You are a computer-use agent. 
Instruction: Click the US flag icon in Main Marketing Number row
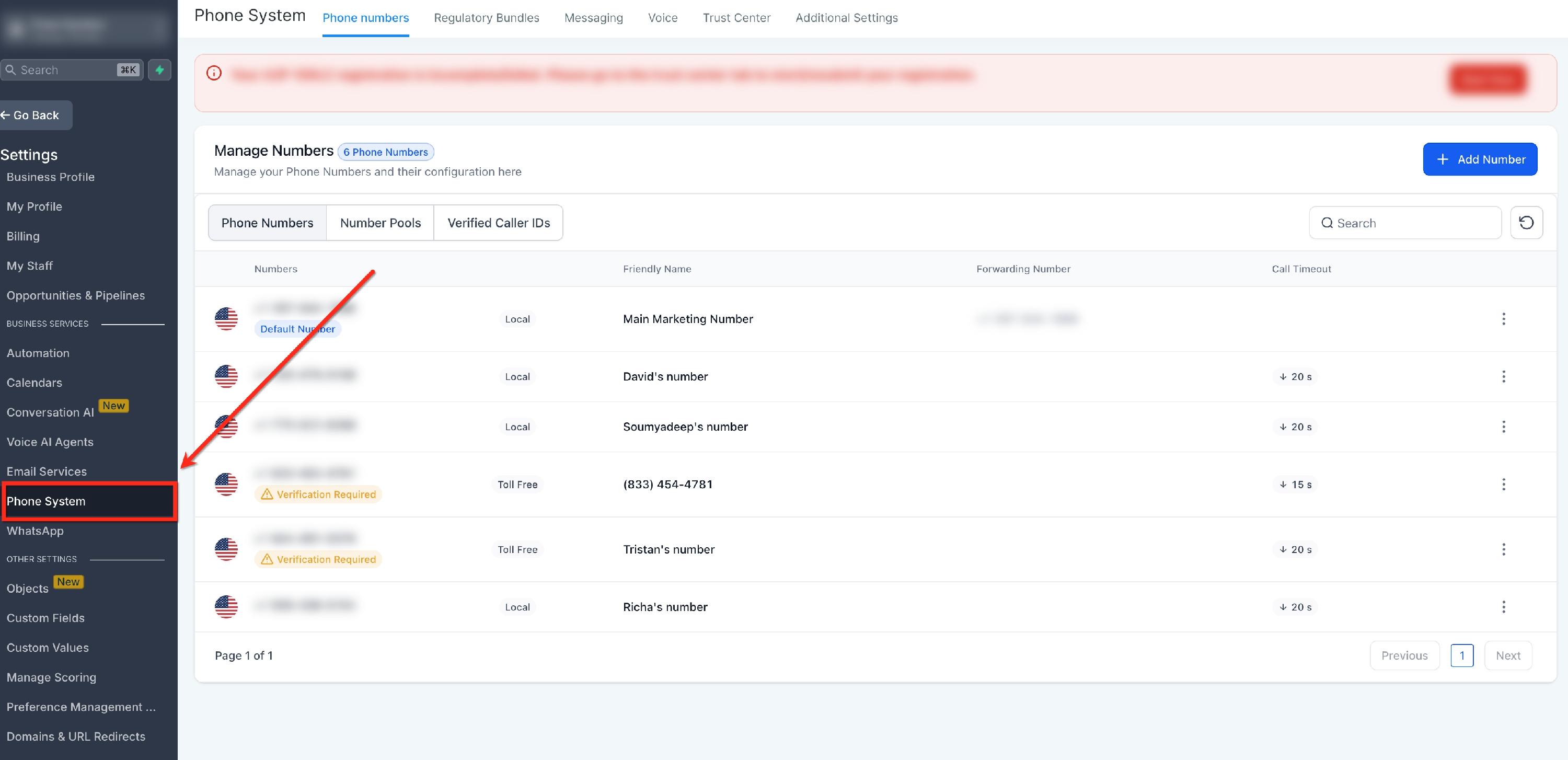click(x=226, y=319)
